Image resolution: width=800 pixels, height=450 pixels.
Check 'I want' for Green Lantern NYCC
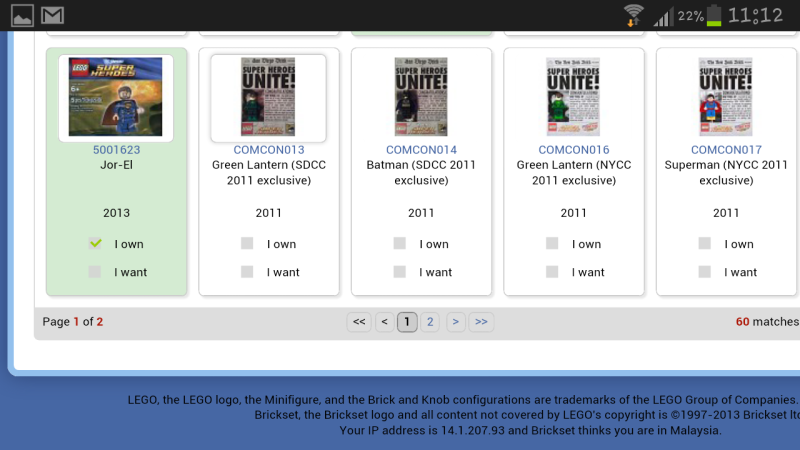click(x=552, y=271)
